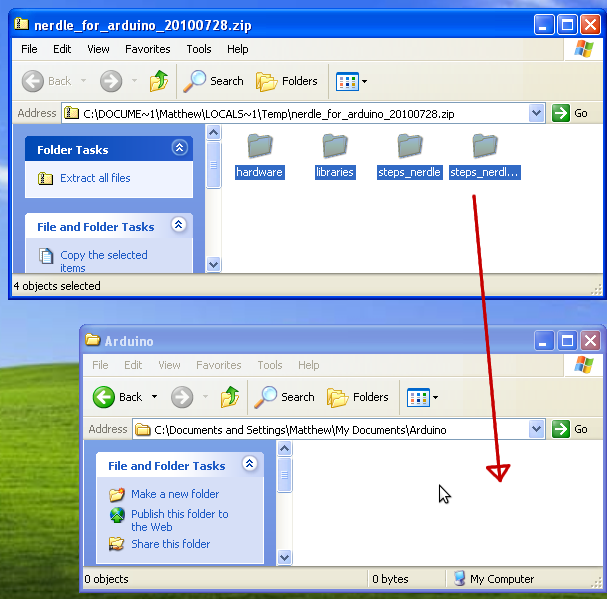Click Publish this folder to the Web
The width and height of the screenshot is (607, 599).
pos(180,520)
